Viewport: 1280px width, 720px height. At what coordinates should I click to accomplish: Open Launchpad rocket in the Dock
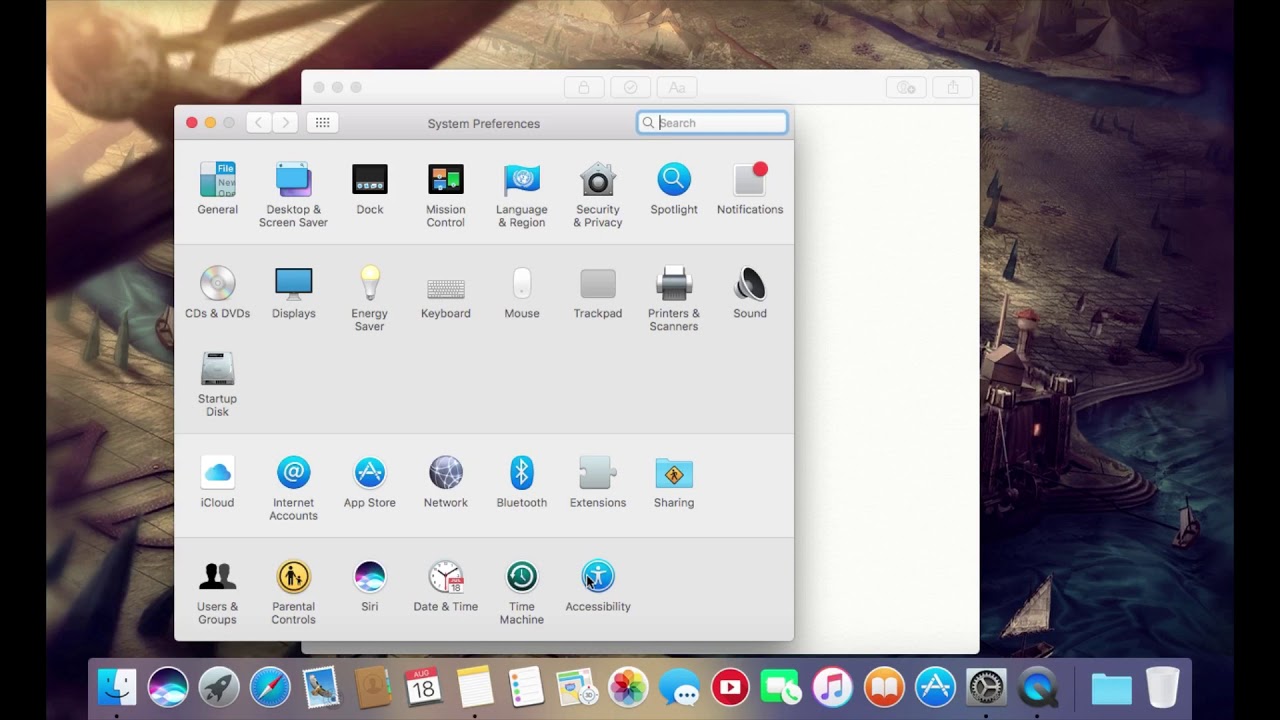point(219,687)
